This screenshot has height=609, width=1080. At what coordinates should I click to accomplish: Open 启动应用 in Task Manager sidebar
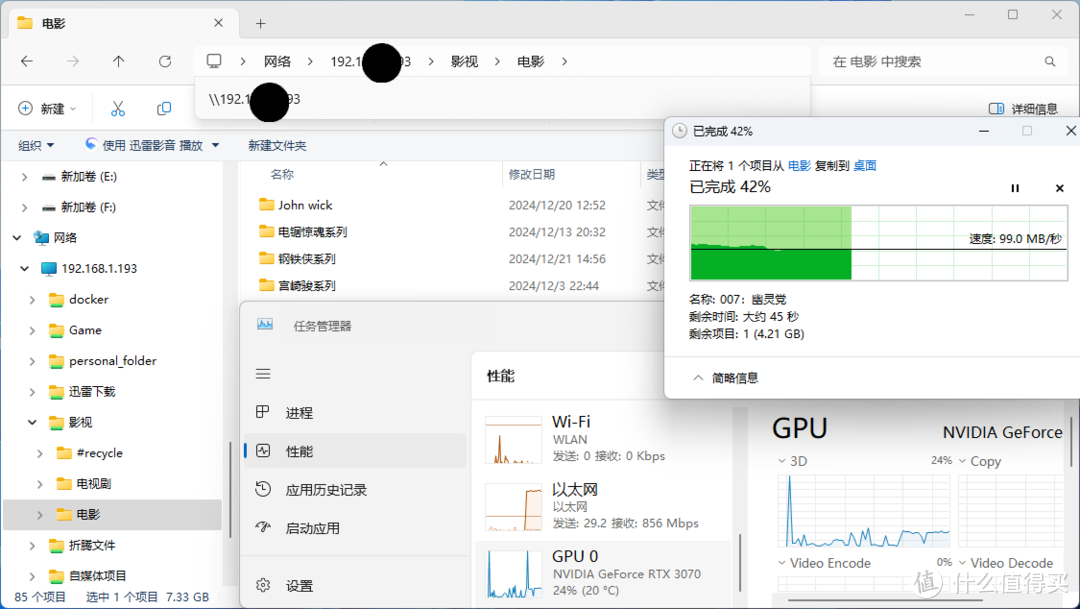click(315, 527)
